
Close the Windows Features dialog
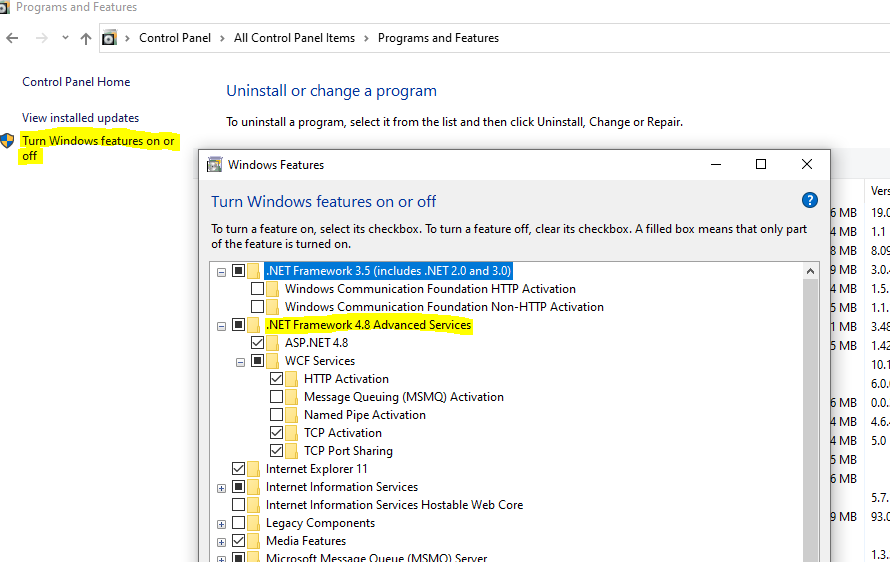click(807, 164)
